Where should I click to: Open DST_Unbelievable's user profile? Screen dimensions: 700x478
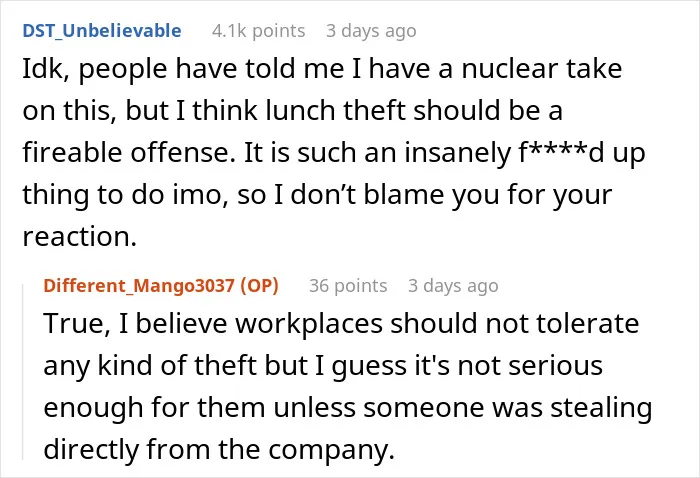[x=102, y=31]
